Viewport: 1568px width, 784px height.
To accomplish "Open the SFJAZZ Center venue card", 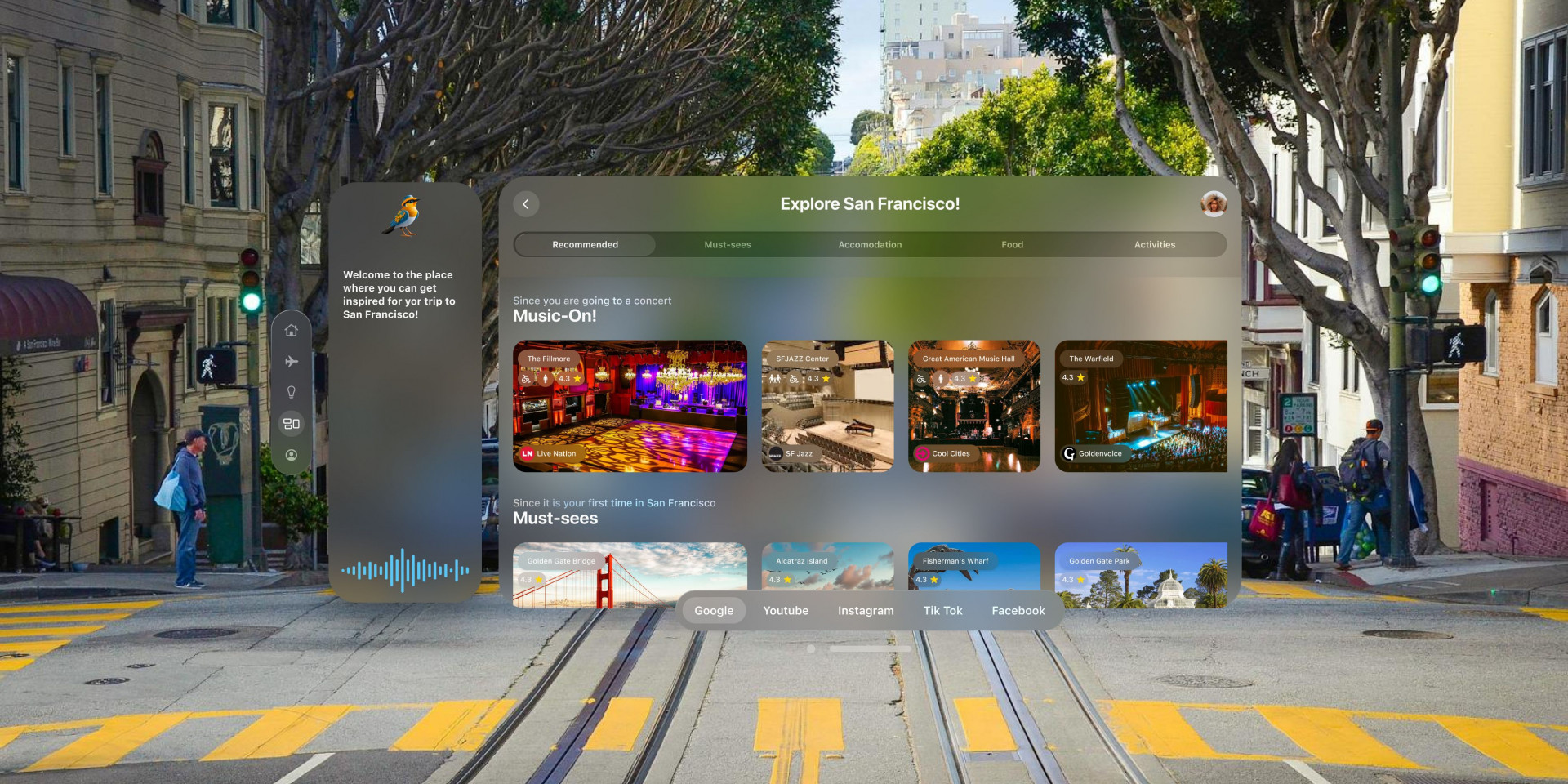I will [827, 406].
